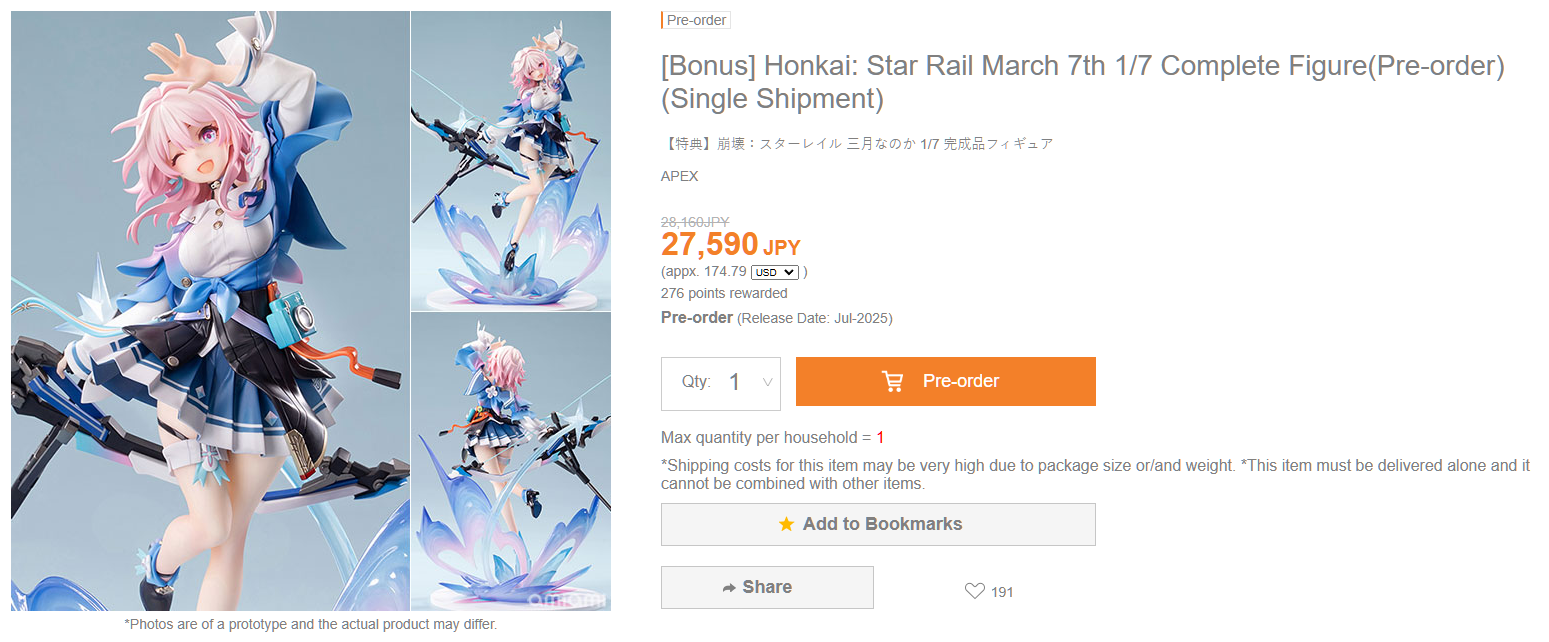
Task: Click the prototype photos disclaimer caption
Action: [310, 625]
